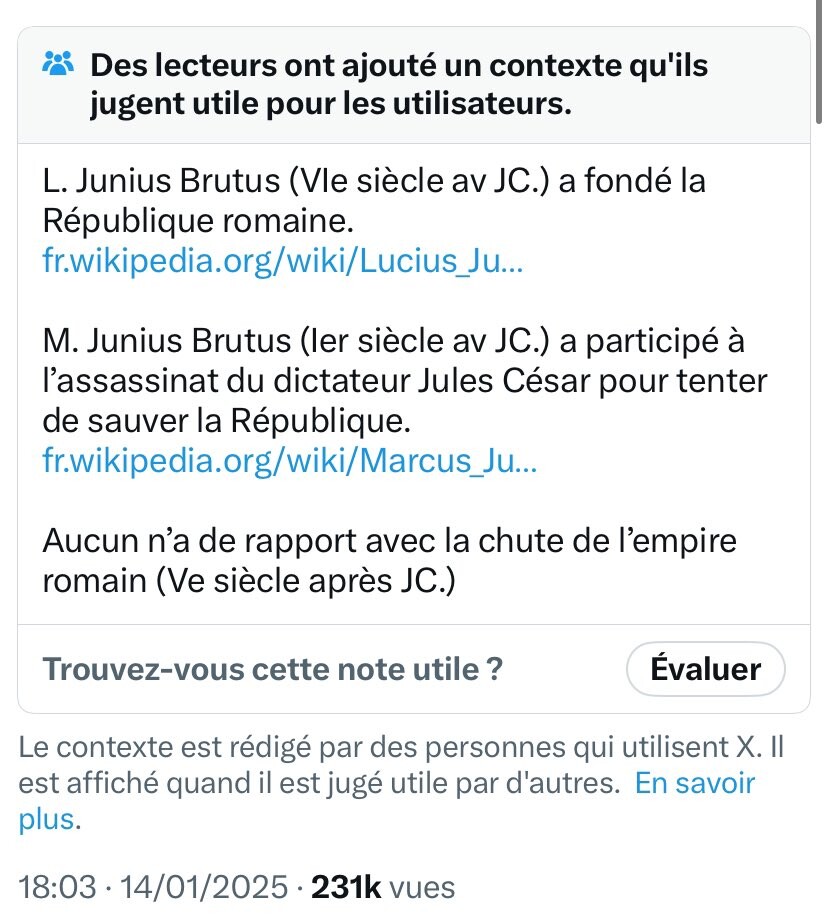Click the 231k vues counter

tap(383, 887)
